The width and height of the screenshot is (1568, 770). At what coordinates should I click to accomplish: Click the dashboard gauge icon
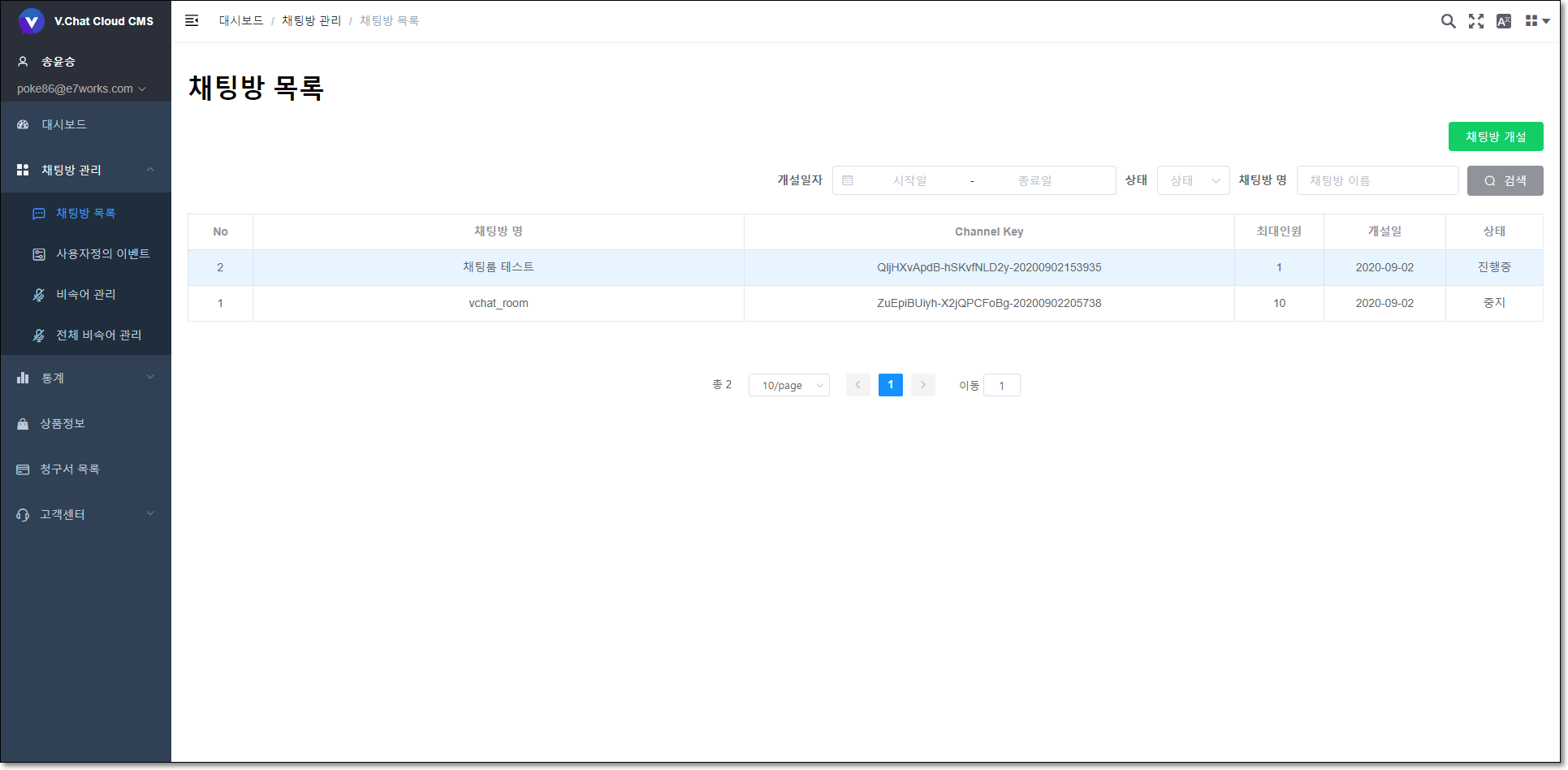(x=23, y=124)
